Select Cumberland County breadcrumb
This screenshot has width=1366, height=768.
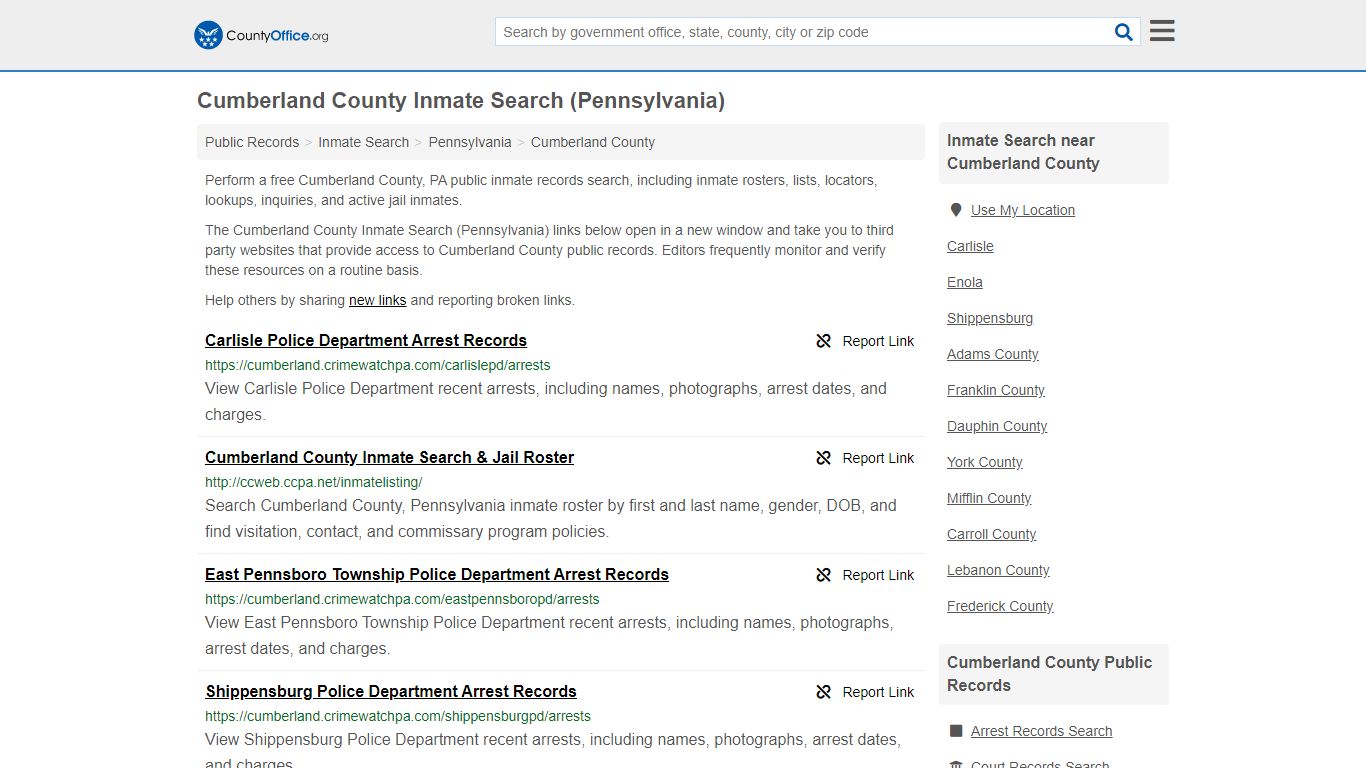(x=593, y=142)
